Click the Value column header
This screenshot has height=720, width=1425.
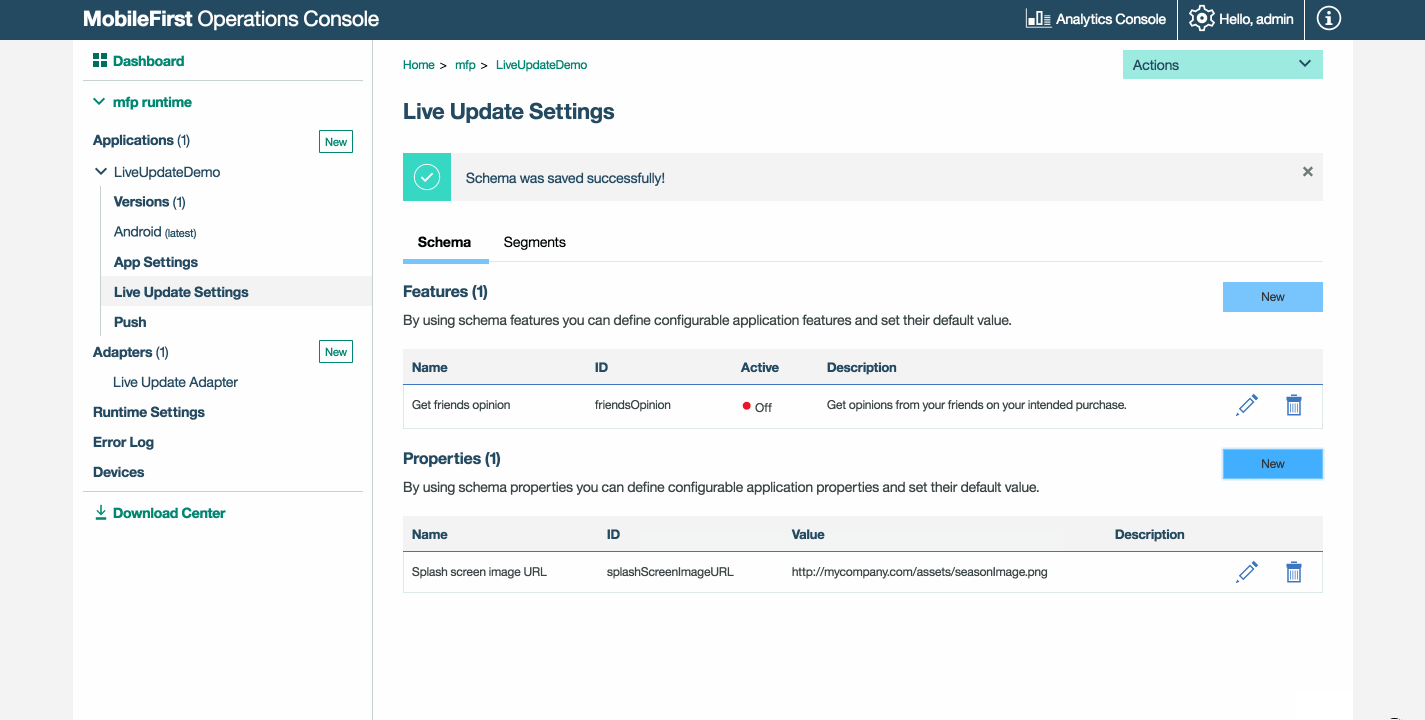pyautogui.click(x=808, y=534)
